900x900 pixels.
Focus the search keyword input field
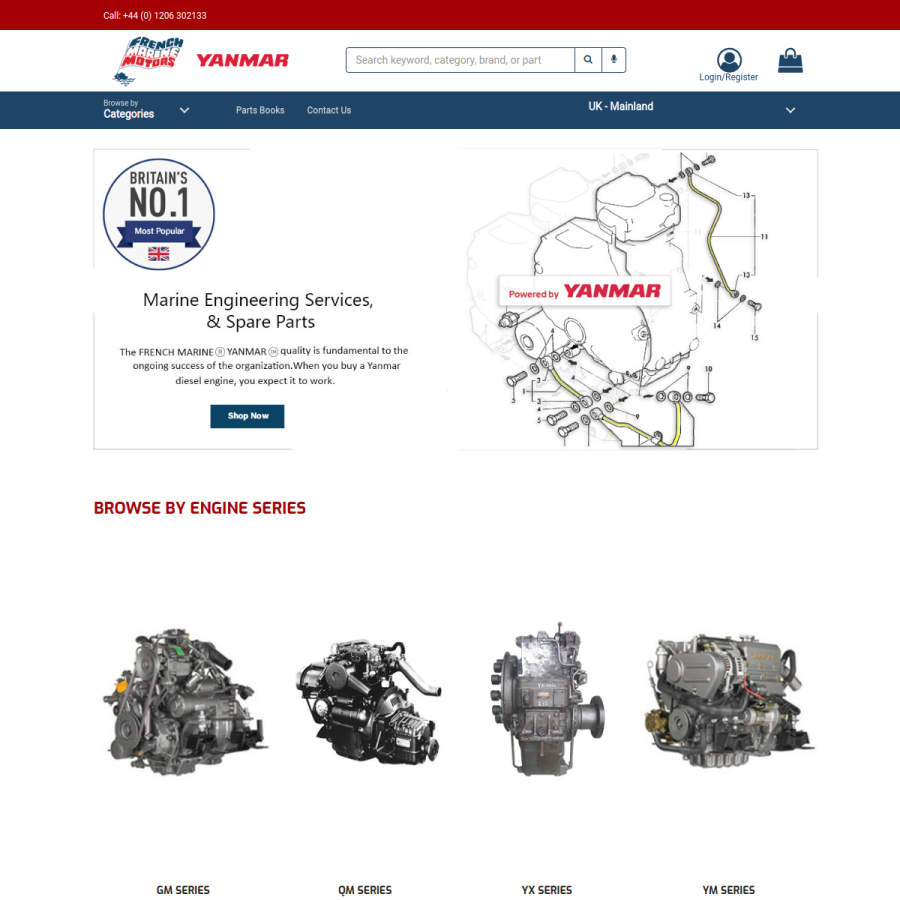[x=460, y=60]
